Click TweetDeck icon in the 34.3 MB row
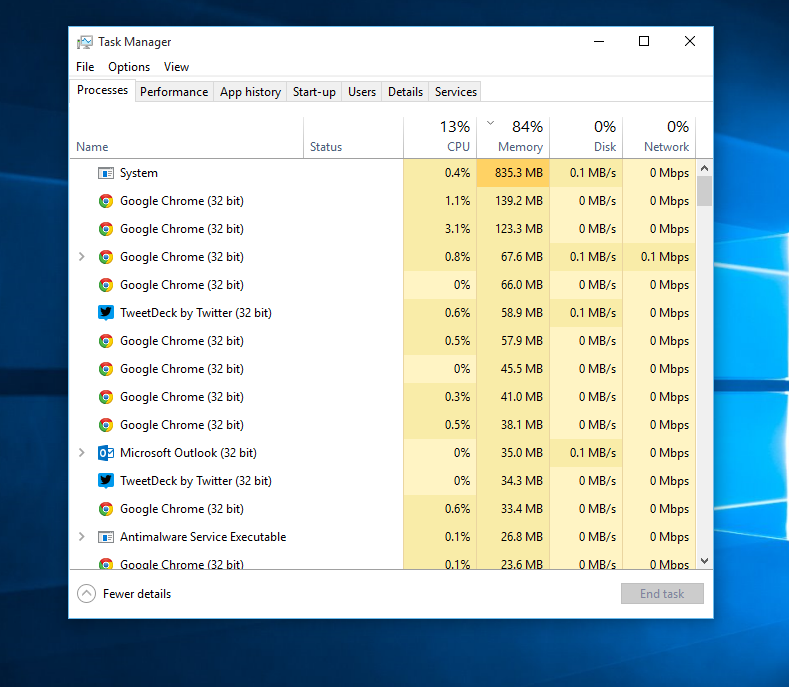The height and width of the screenshot is (687, 789). click(106, 481)
